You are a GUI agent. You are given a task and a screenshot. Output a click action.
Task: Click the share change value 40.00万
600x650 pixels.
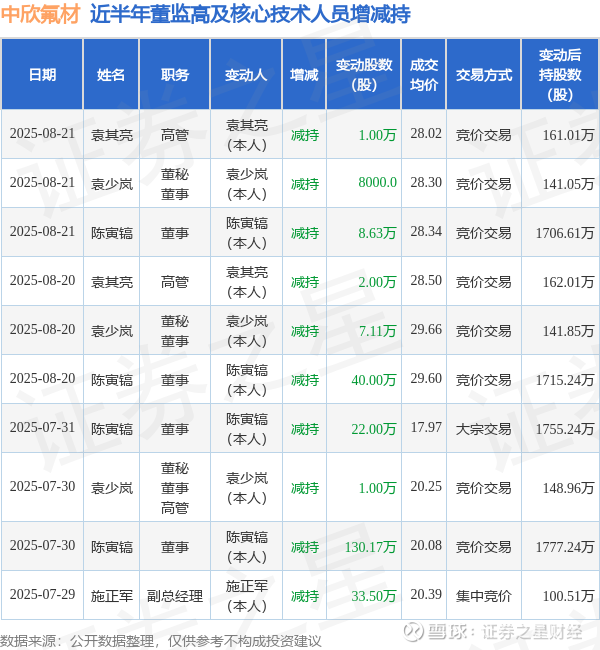(x=374, y=380)
